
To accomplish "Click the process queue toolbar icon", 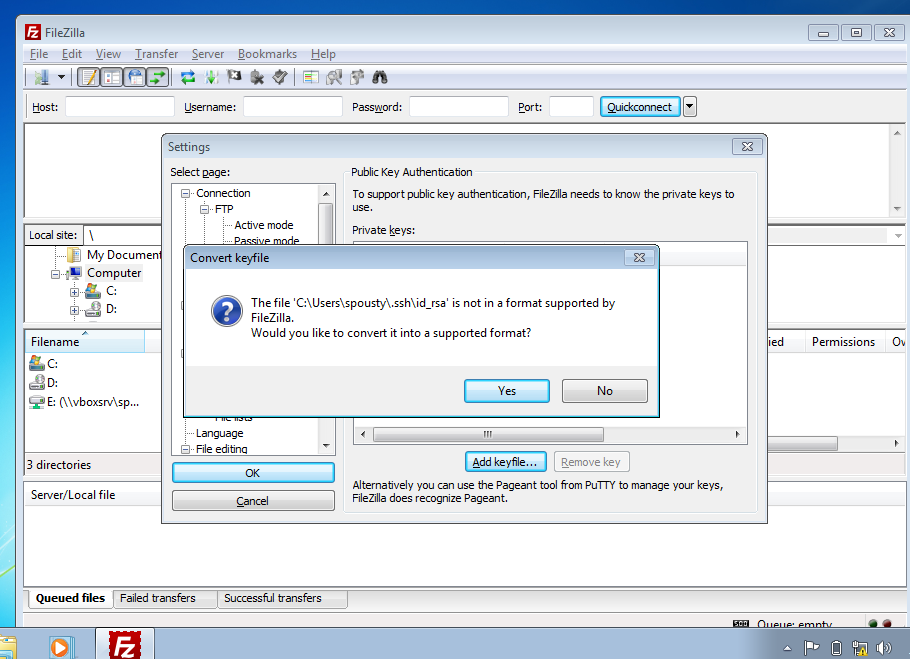I will tap(211, 77).
